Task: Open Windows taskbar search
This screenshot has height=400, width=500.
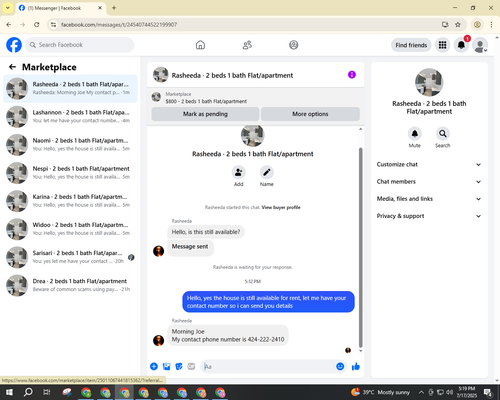Action: click(28, 392)
